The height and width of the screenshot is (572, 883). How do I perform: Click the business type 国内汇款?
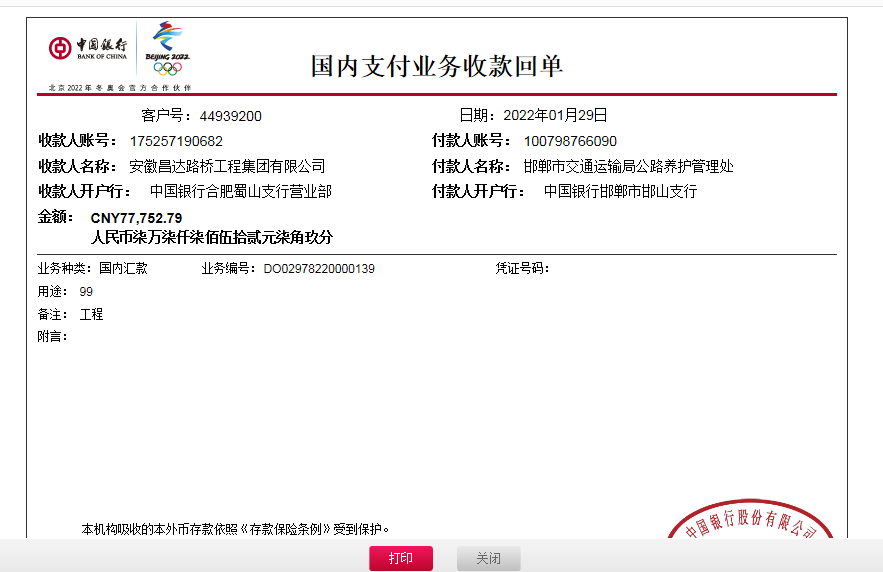pos(123,268)
